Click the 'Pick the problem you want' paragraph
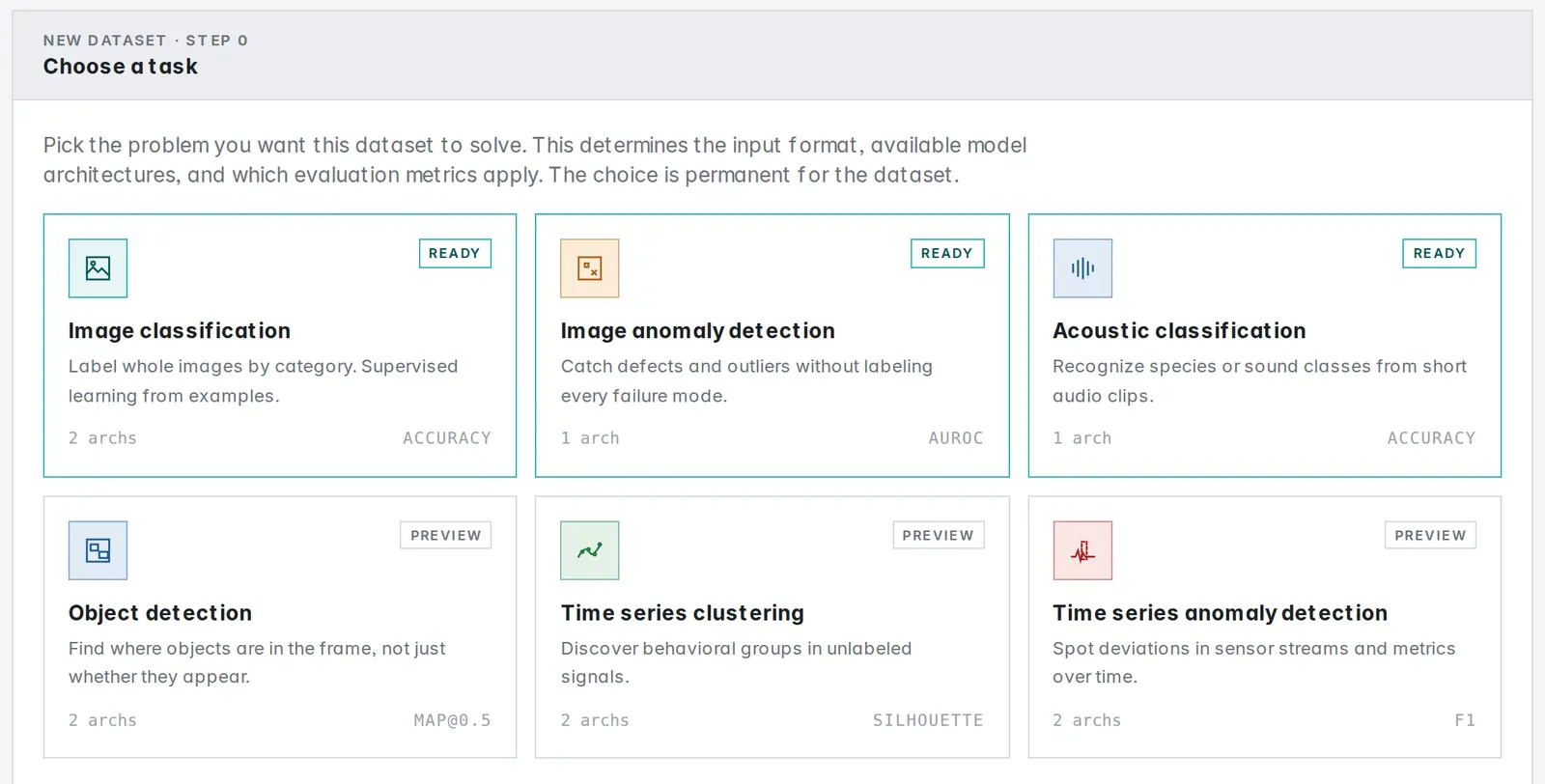 pyautogui.click(x=535, y=160)
